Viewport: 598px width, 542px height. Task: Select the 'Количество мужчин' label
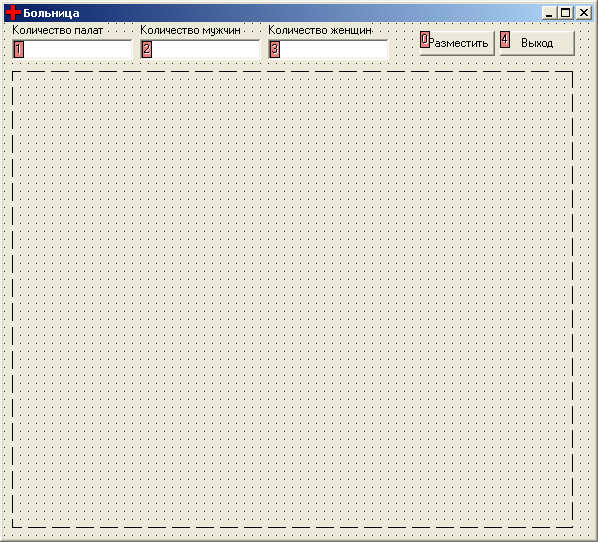tap(190, 30)
